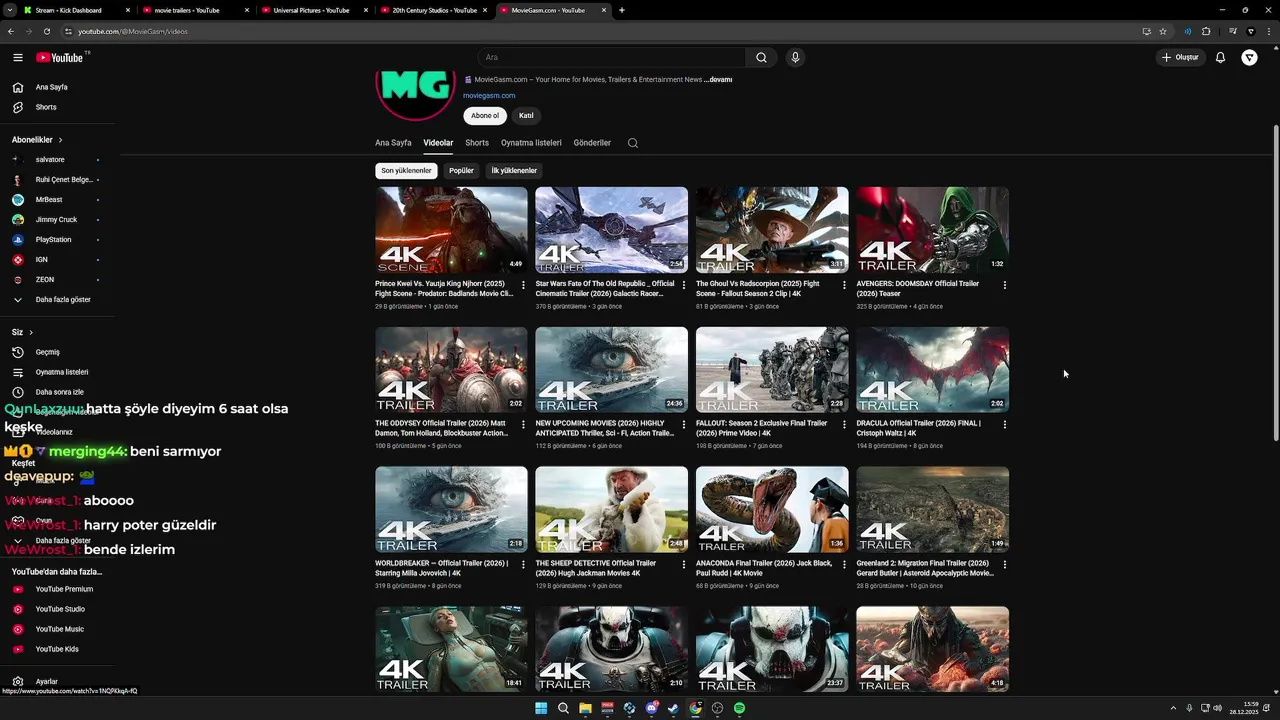The width and height of the screenshot is (1280, 720).
Task: Start voice search with the microphone
Action: [x=795, y=58]
